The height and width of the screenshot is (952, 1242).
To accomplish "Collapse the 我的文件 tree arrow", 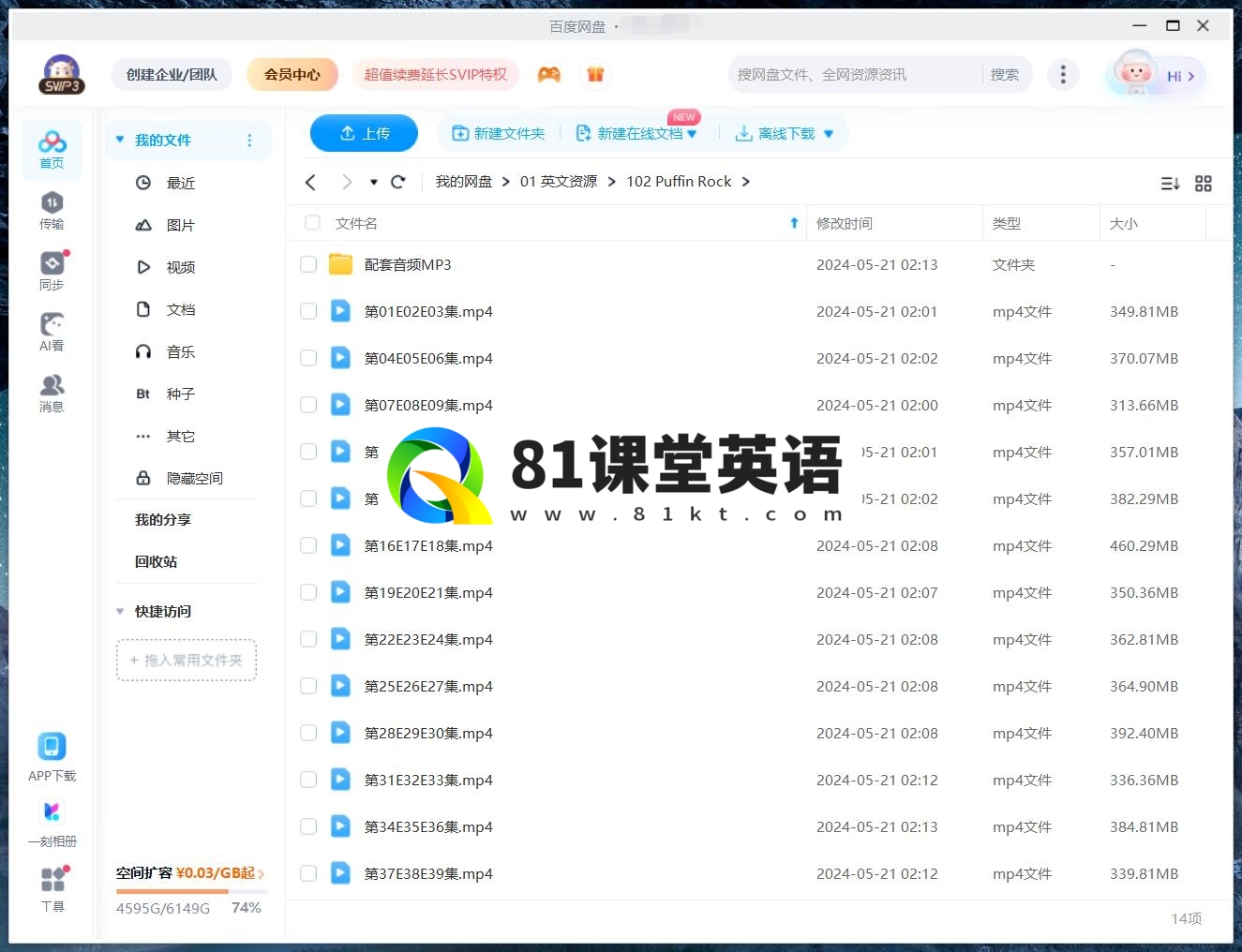I will tap(120, 140).
